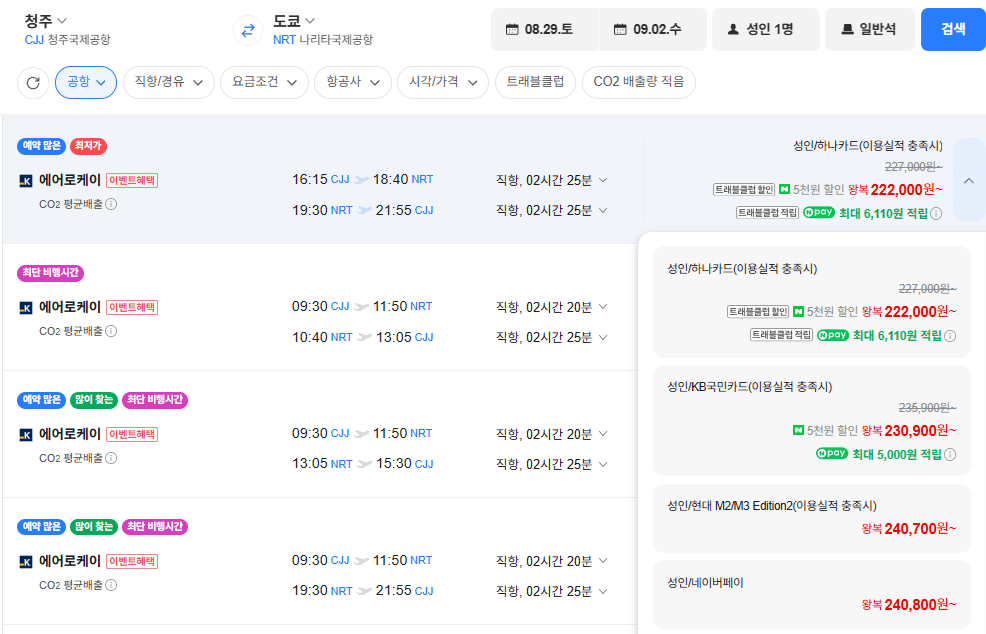
Task: Open the 시각/가격 sort dropdown
Action: pyautogui.click(x=443, y=82)
